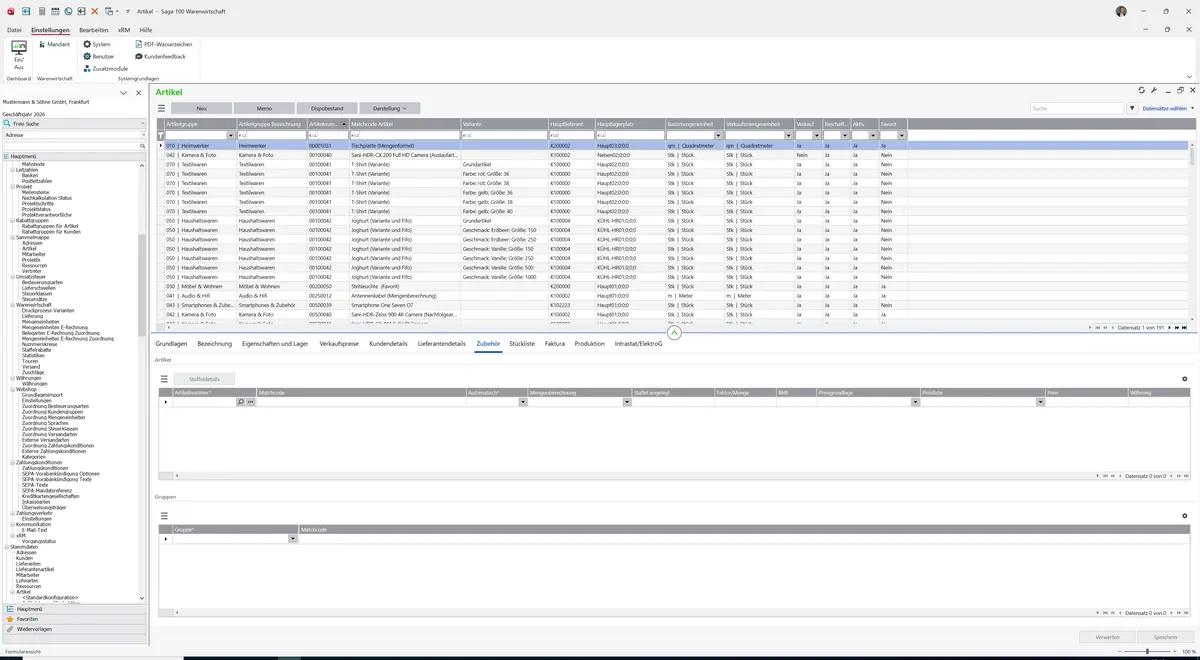Screen dimensions: 1200x660
Task: Switch to the Intrastat/ElektroG tab
Action: tap(639, 343)
